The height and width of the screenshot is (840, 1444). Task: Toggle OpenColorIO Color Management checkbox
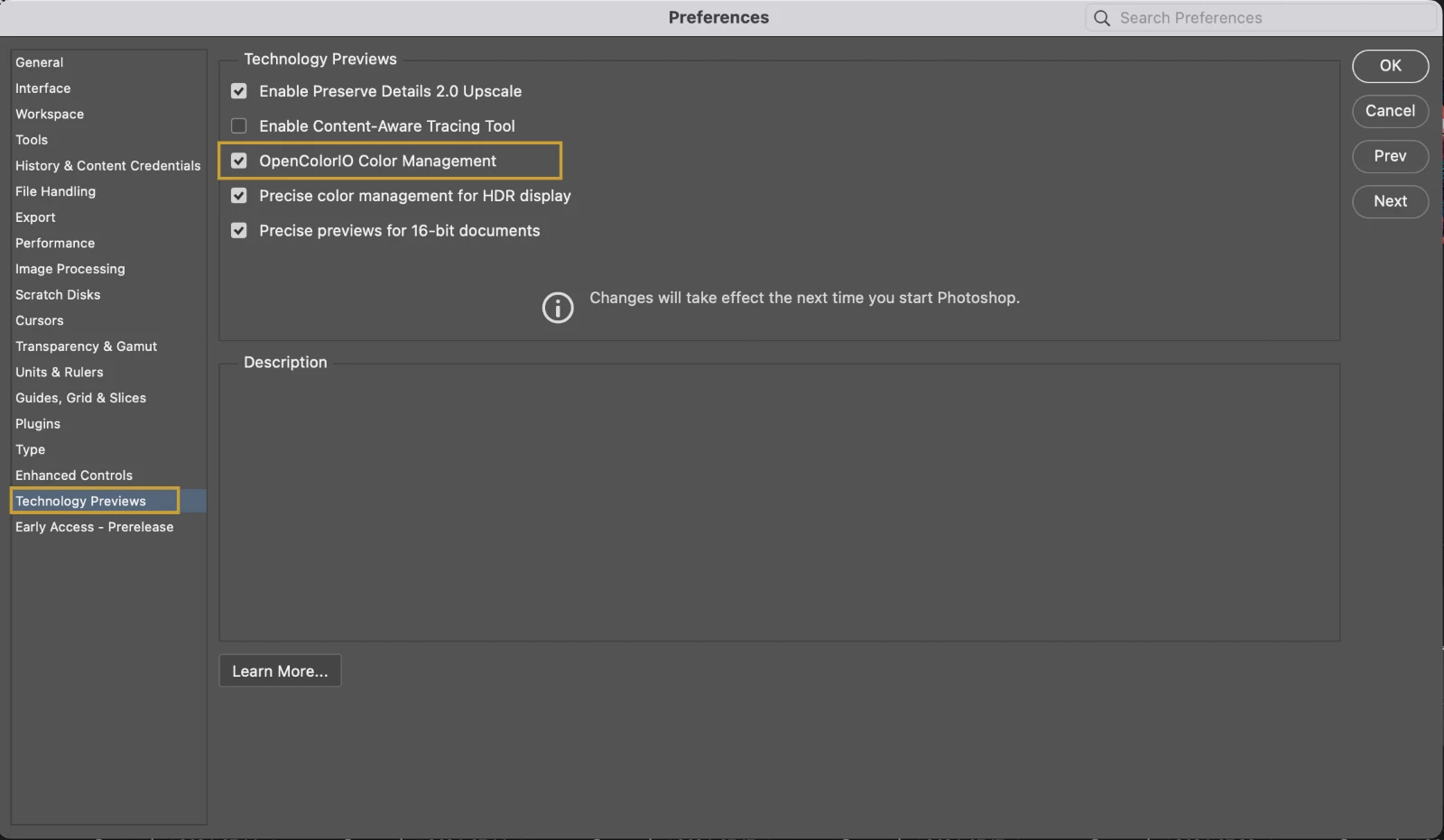click(x=239, y=161)
